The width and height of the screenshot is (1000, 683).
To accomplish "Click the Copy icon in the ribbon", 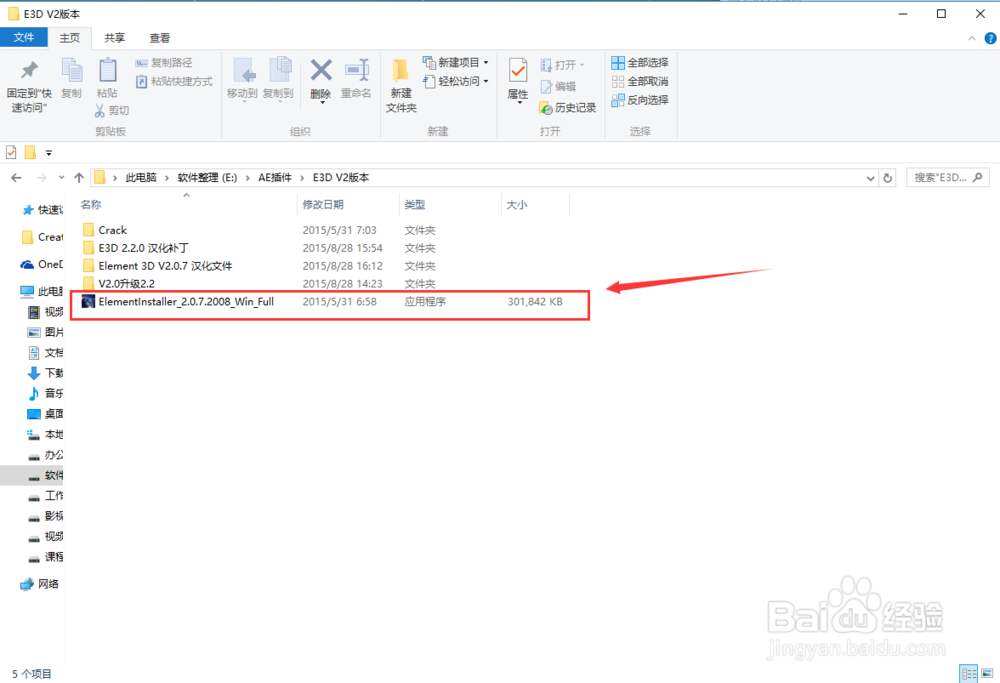I will [x=71, y=70].
